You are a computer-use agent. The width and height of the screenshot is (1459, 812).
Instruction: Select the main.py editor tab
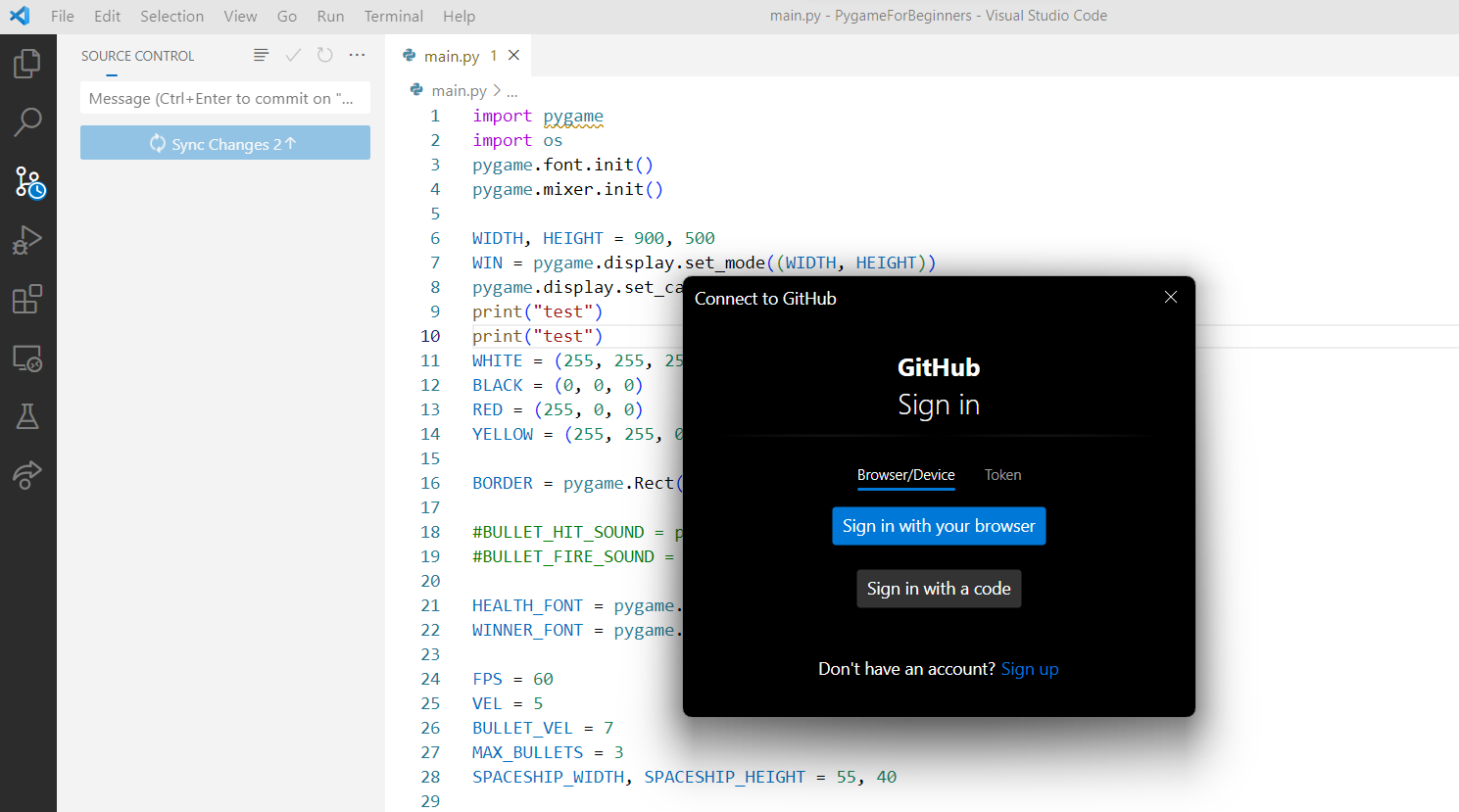pyautogui.click(x=459, y=56)
